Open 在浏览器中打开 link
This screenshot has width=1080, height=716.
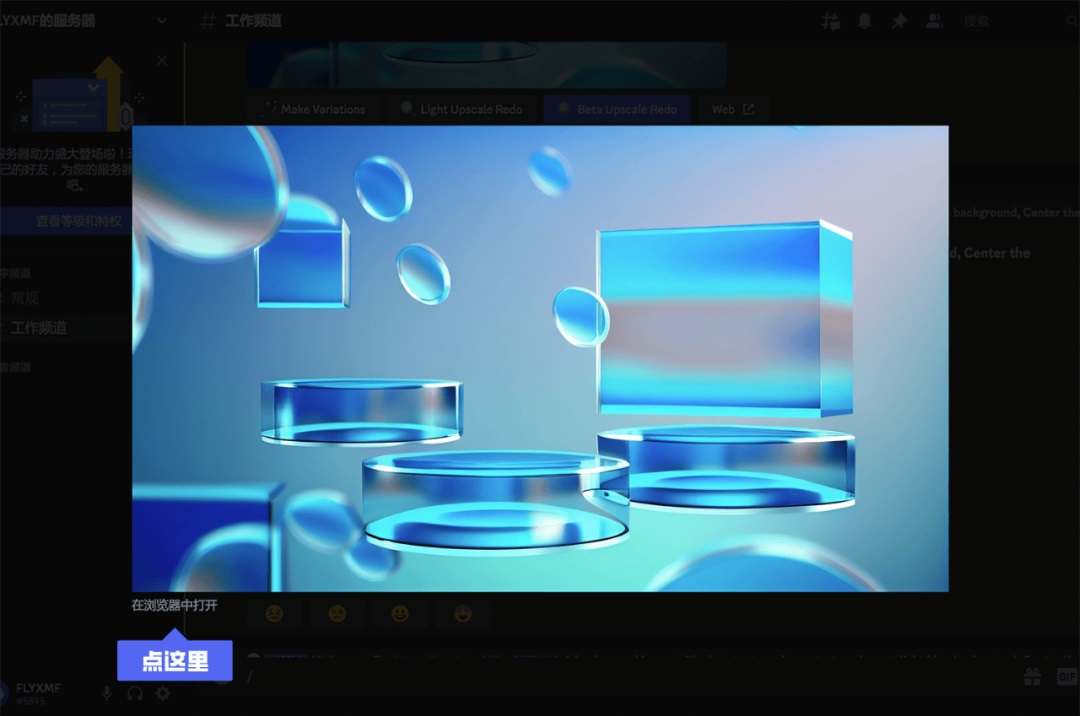(x=176, y=605)
